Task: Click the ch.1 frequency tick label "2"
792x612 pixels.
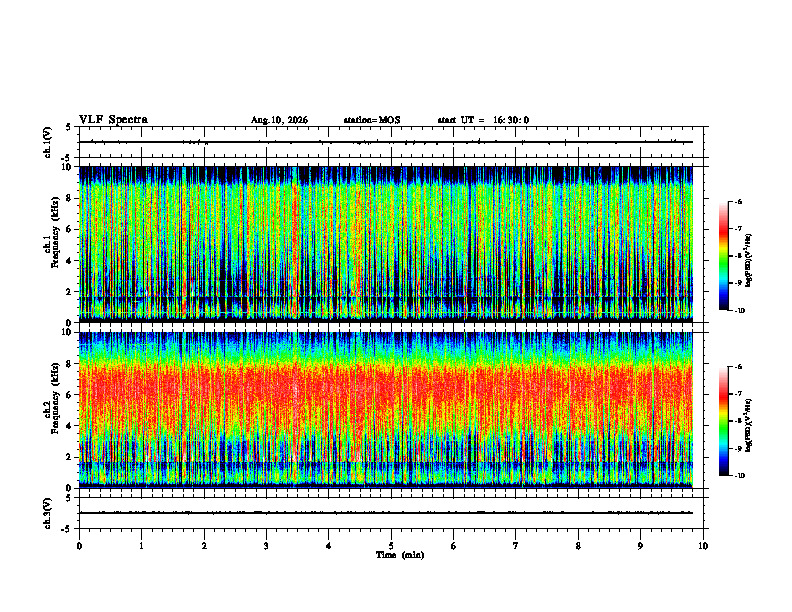Action: [x=69, y=292]
